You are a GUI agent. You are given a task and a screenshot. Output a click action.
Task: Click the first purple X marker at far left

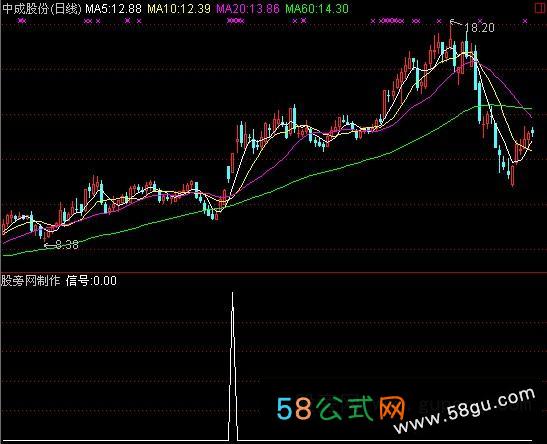pos(22,21)
